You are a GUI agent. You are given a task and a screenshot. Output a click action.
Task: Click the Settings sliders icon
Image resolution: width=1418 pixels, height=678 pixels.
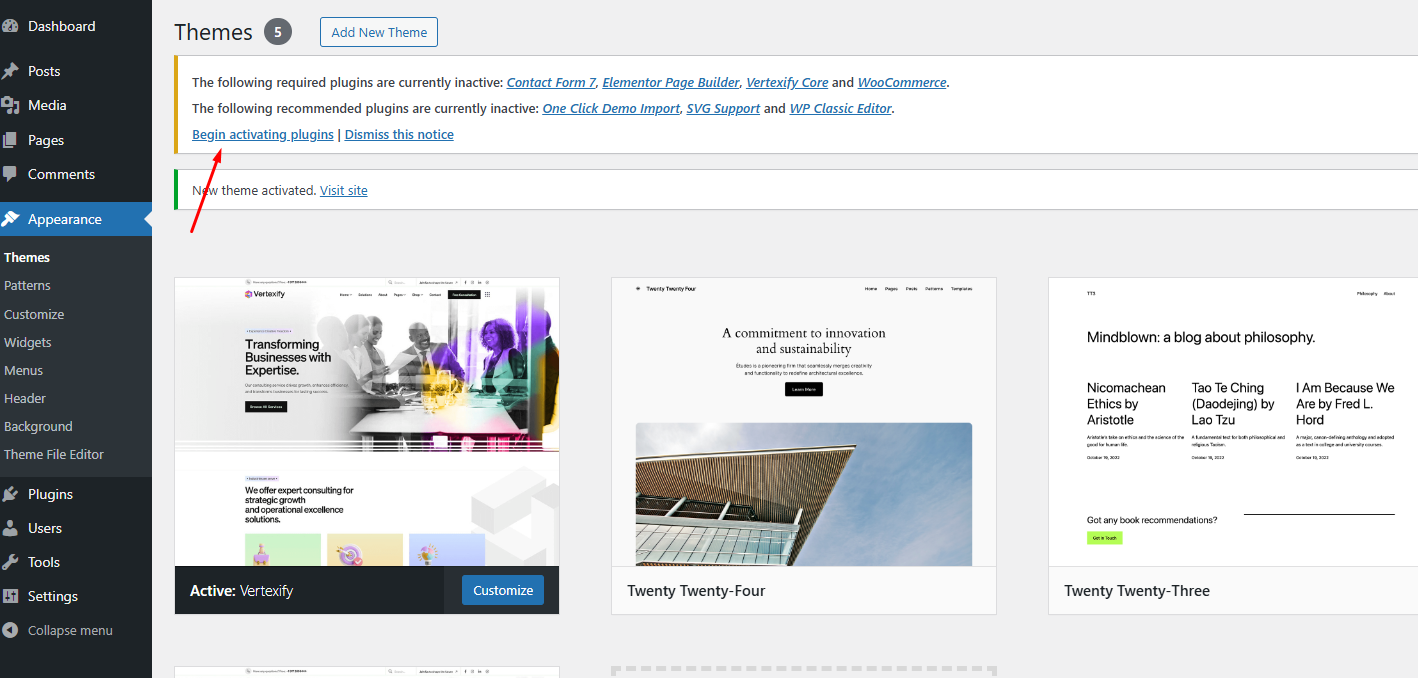click(10, 596)
